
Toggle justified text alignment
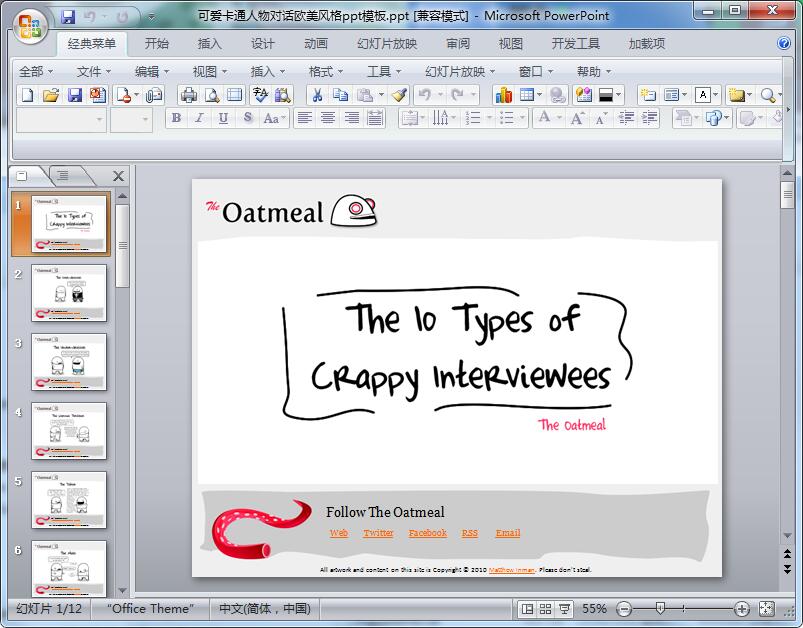point(375,118)
